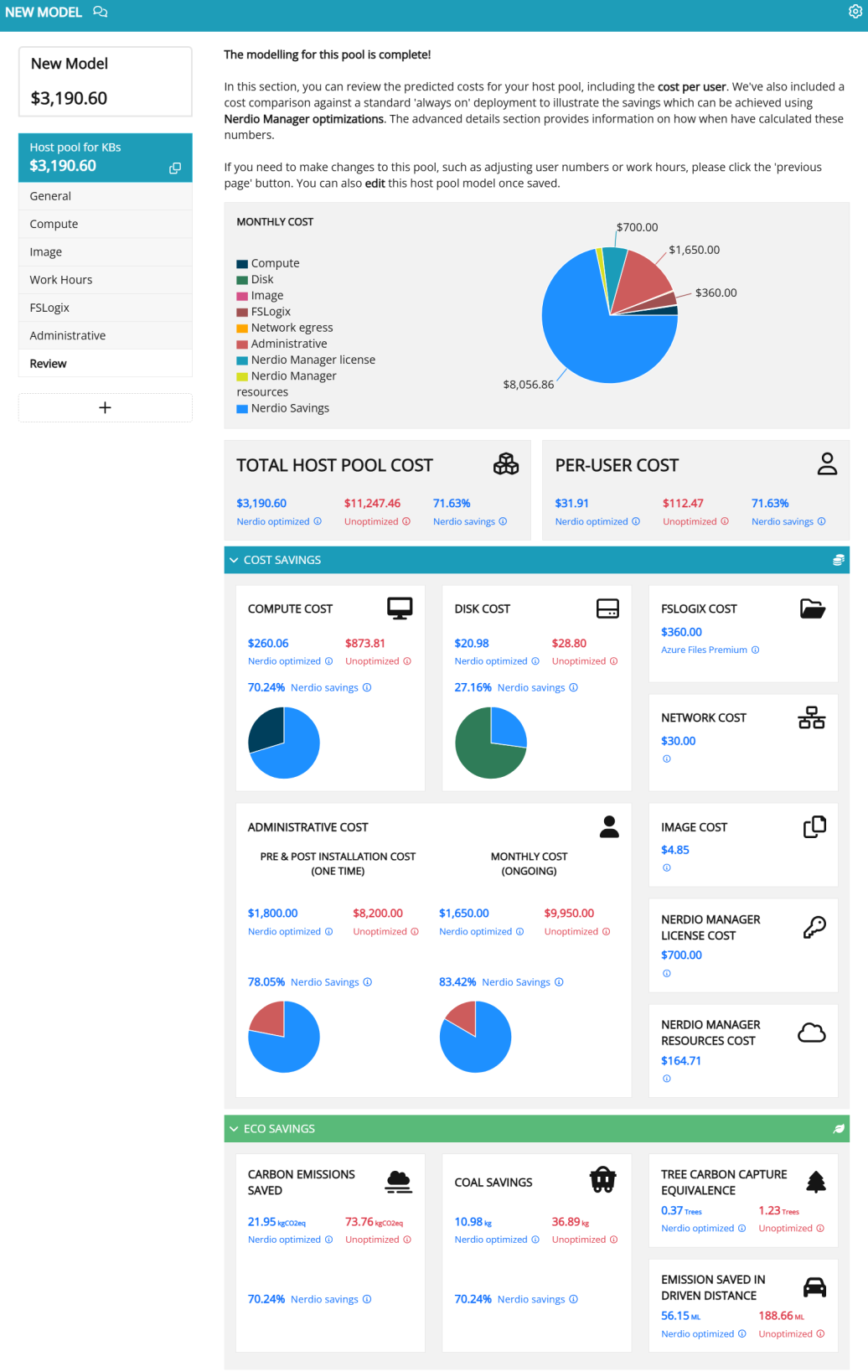Click the coins icon in Cost Savings bar
This screenshot has width=868, height=1372.
pyautogui.click(x=838, y=560)
